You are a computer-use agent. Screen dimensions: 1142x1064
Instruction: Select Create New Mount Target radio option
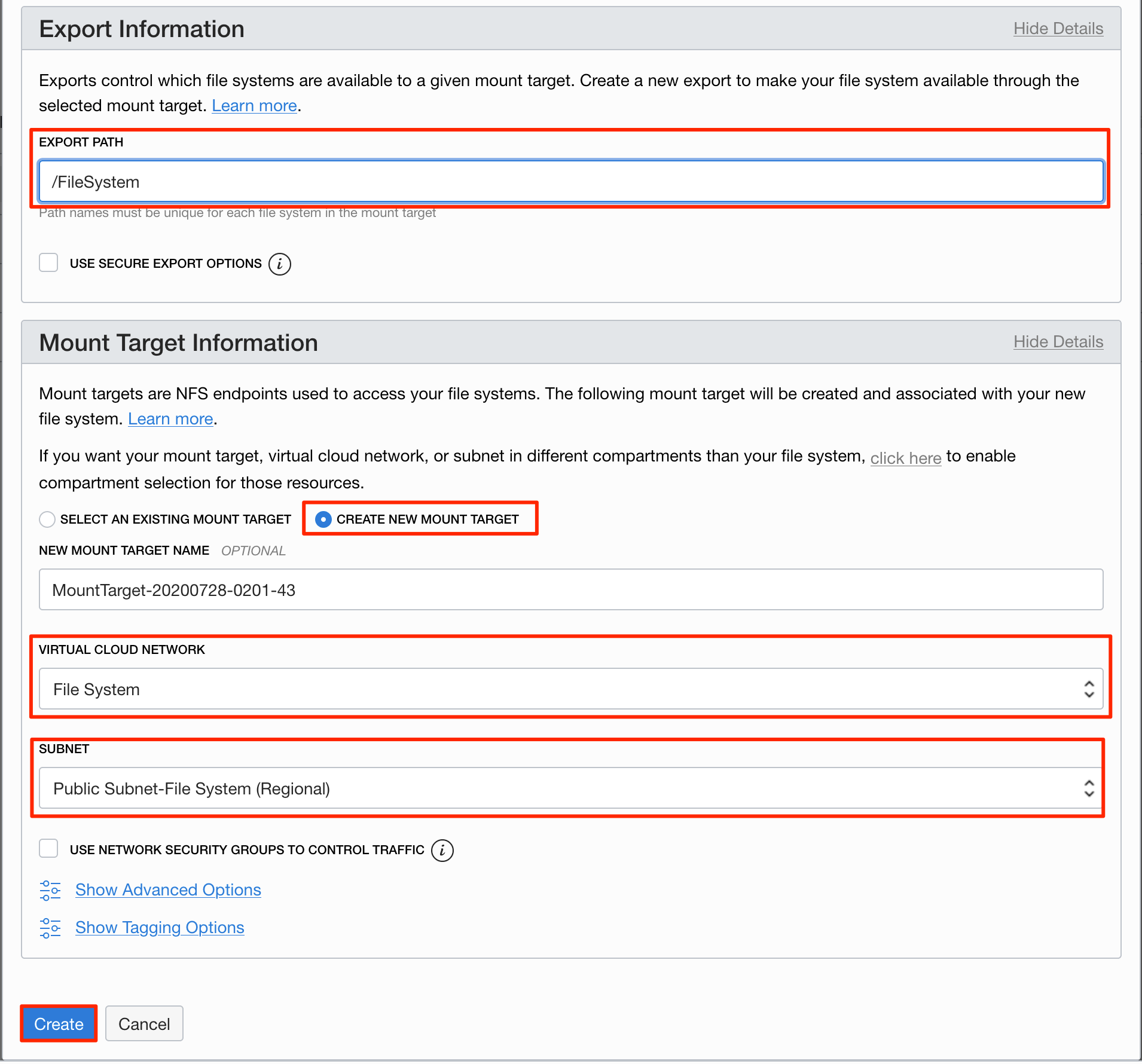(x=323, y=519)
